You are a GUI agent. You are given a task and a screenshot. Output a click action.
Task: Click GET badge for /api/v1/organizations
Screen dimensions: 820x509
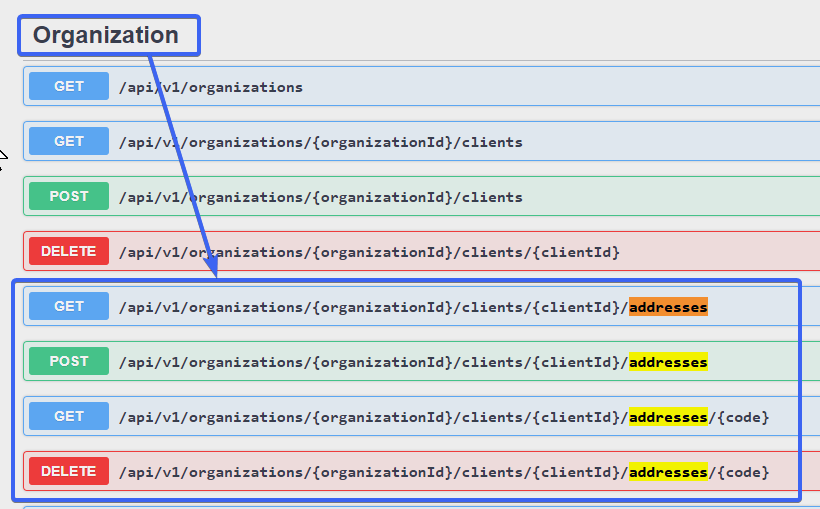pyautogui.click(x=69, y=86)
